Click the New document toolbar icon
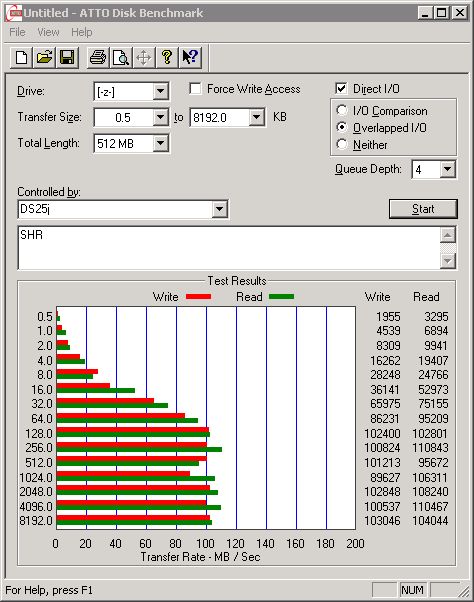Viewport: 474px width, 602px height. click(21, 58)
